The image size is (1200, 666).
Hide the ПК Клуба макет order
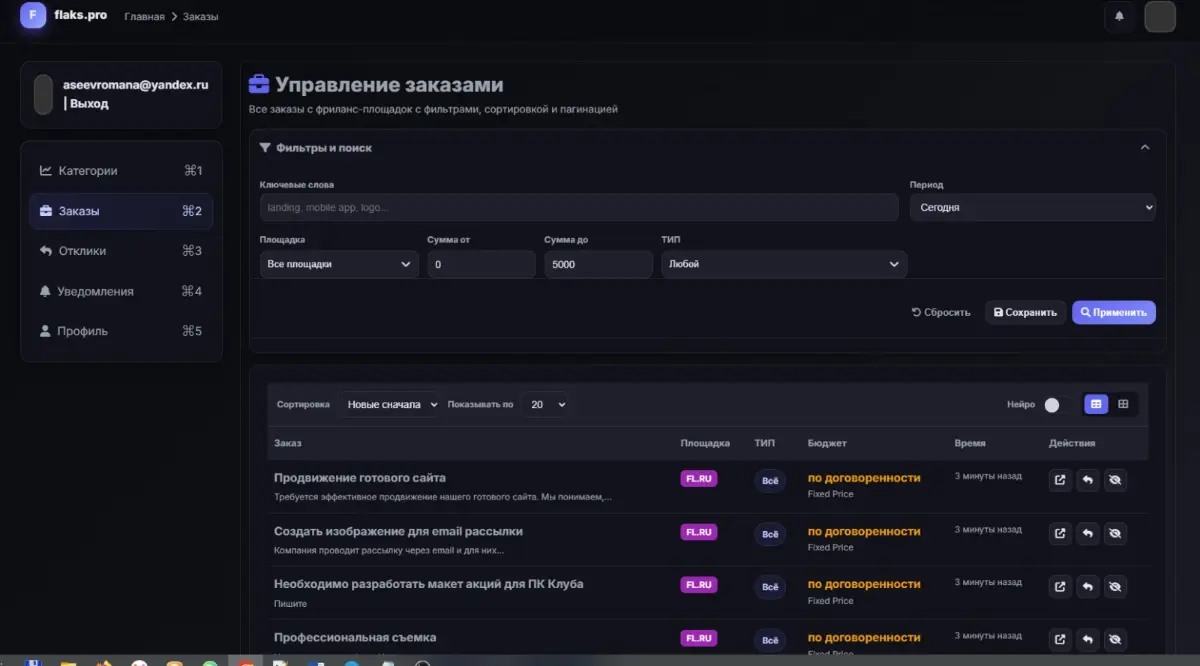1116,586
